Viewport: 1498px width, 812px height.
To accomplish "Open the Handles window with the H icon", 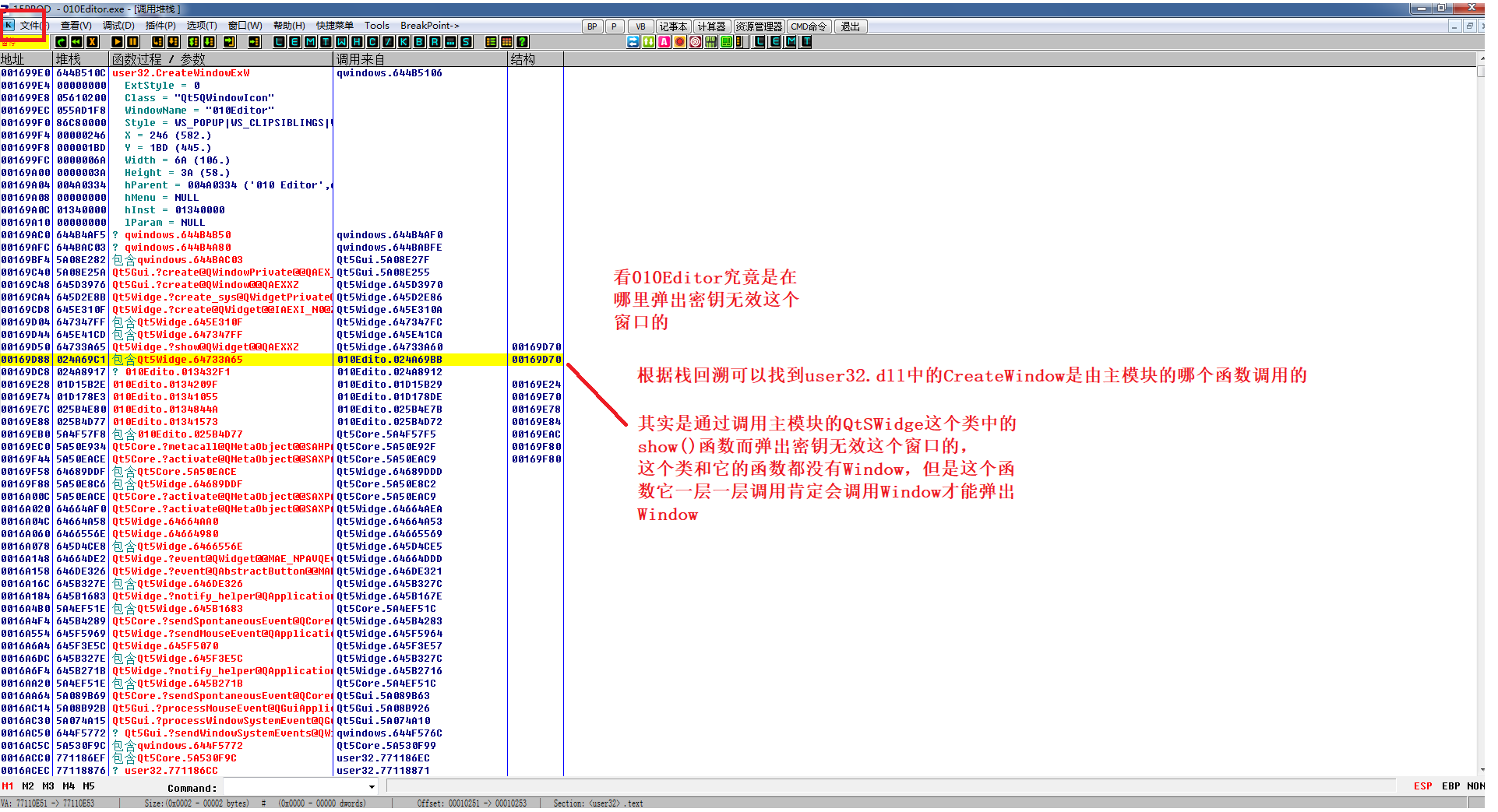I will [x=357, y=42].
